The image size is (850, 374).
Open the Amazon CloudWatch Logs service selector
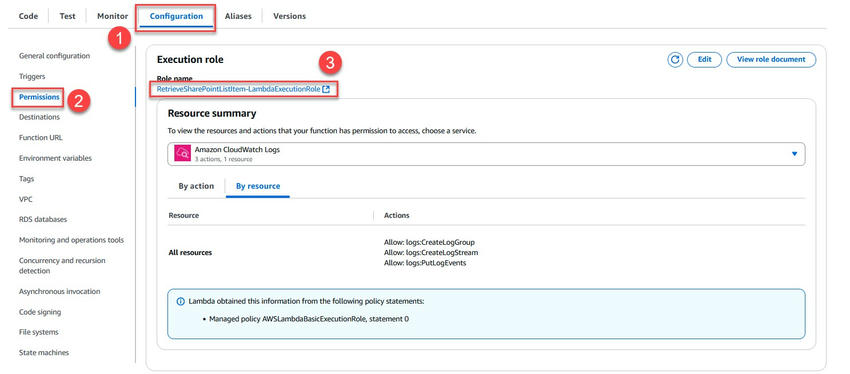coord(486,154)
